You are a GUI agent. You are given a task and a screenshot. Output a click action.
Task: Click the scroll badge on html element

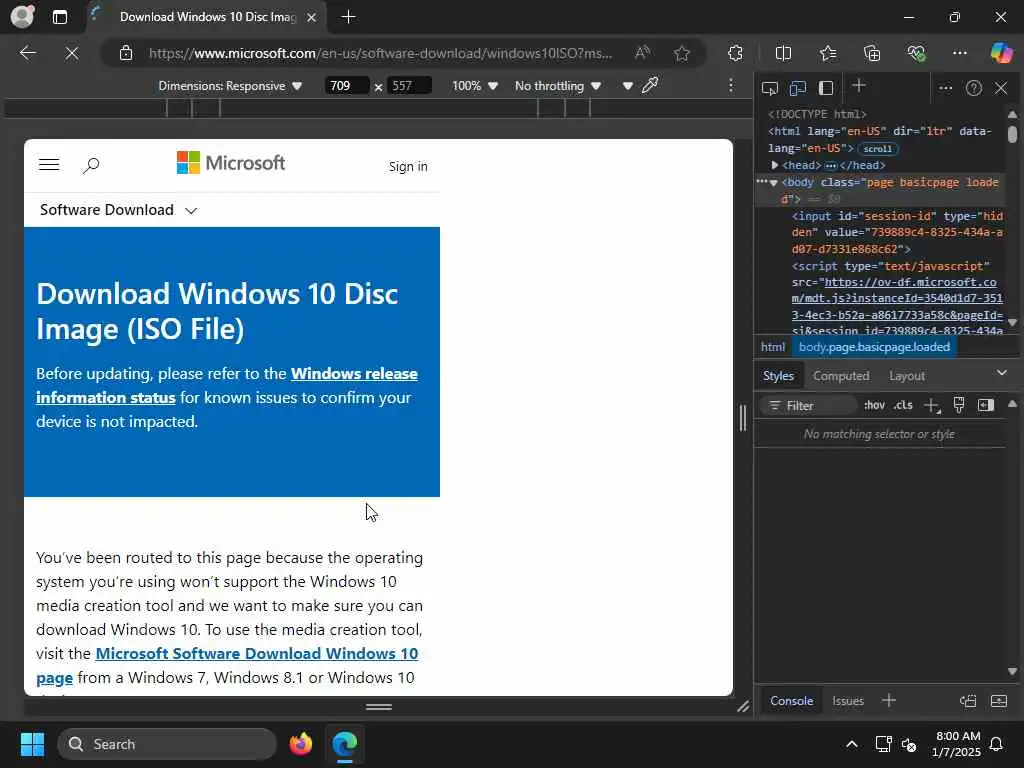click(x=877, y=149)
